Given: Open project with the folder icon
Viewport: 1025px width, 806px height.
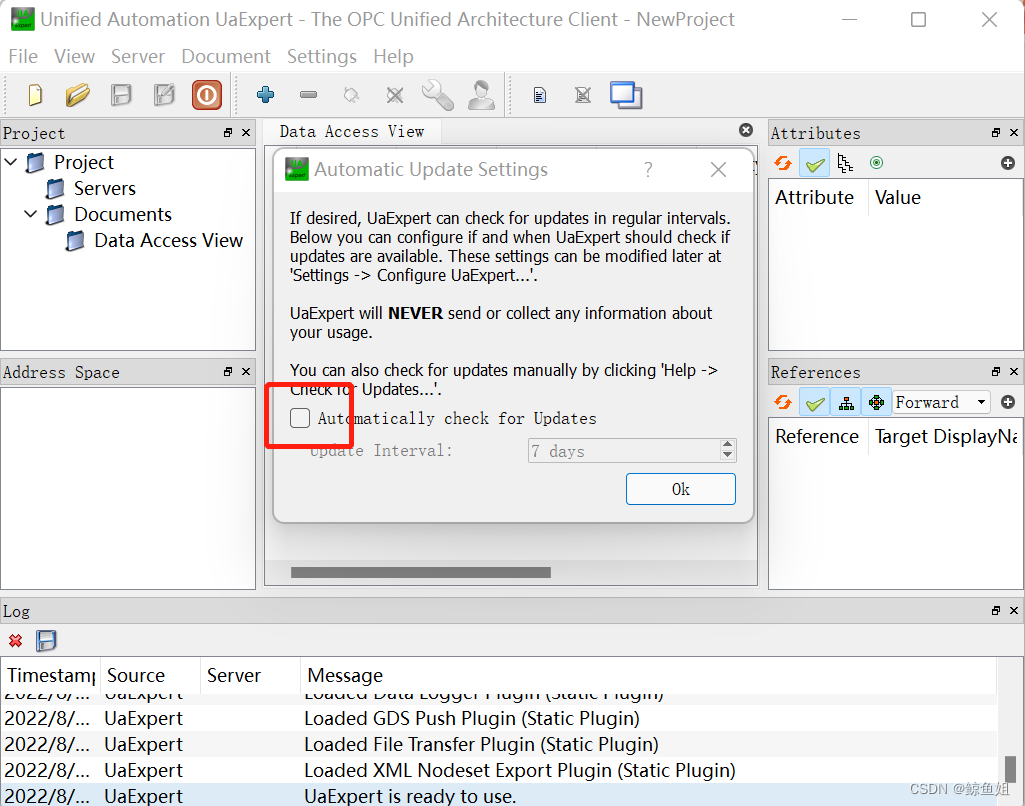Looking at the screenshot, I should coord(78,95).
